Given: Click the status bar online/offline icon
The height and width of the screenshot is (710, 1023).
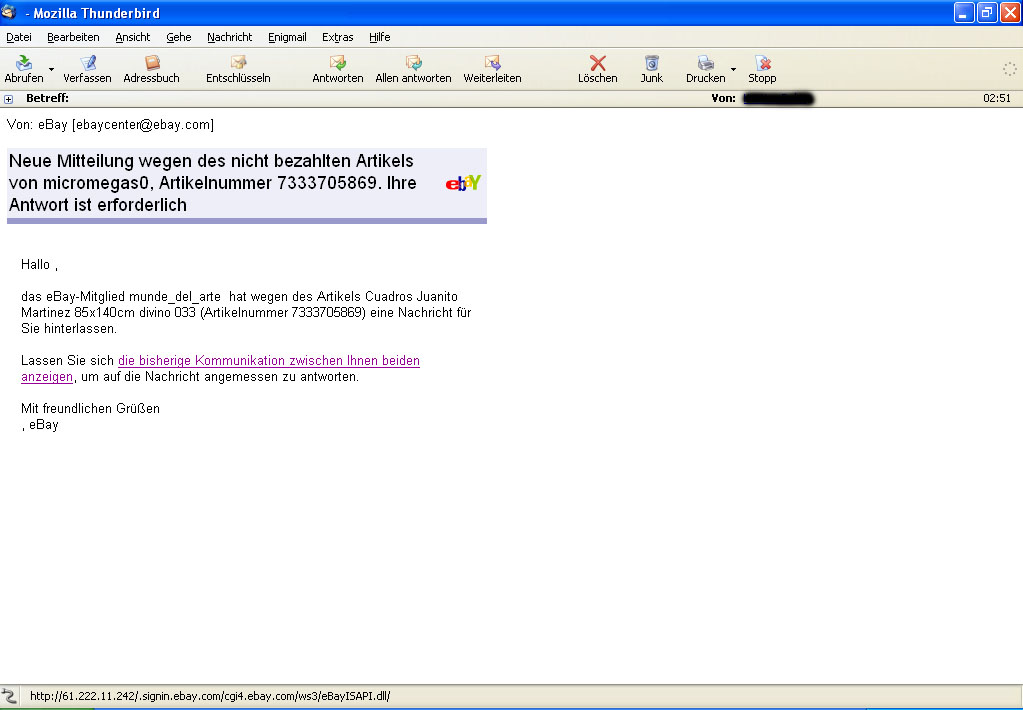Looking at the screenshot, I should tap(8, 696).
